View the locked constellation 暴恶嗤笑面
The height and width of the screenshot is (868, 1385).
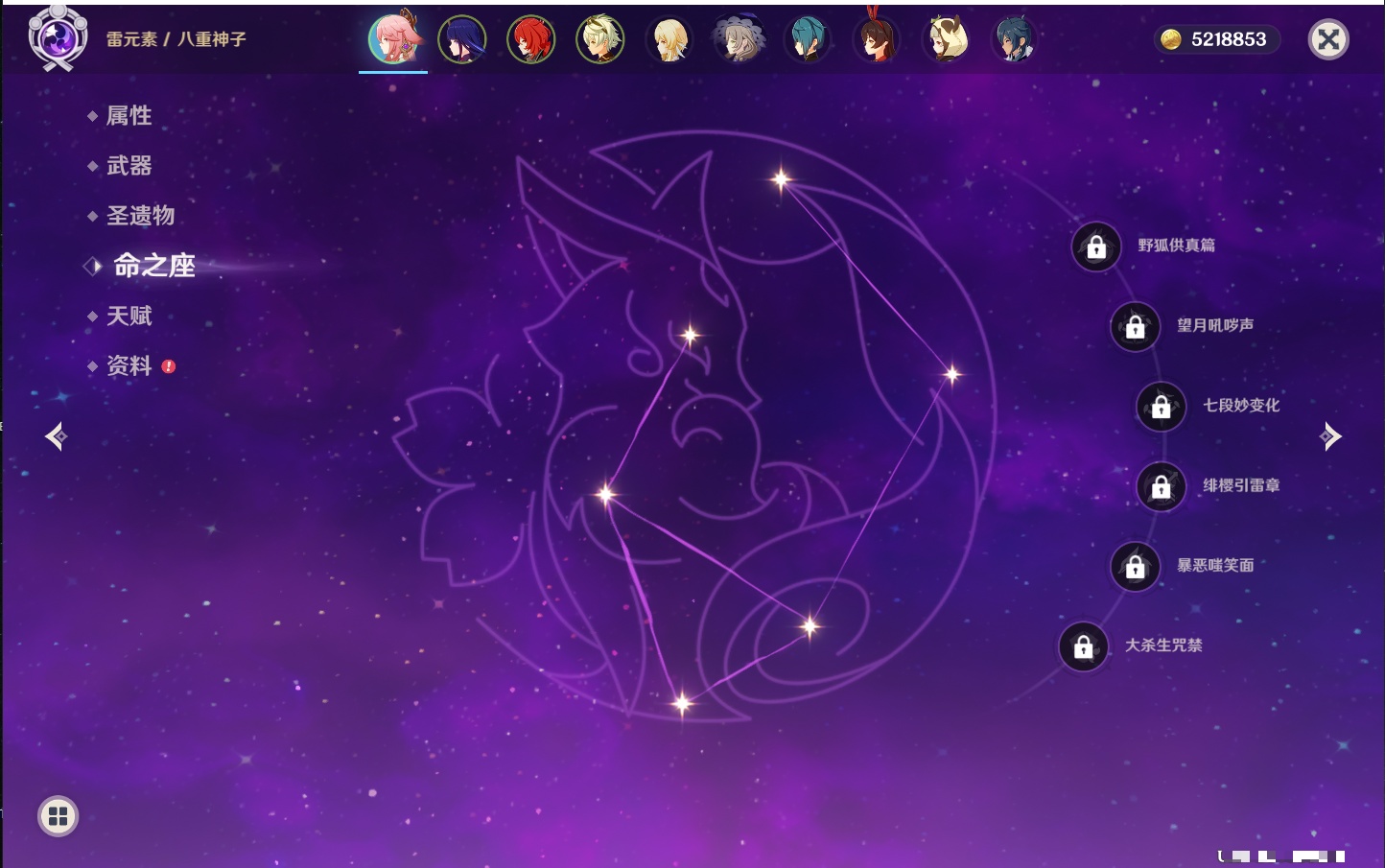coord(1136,567)
